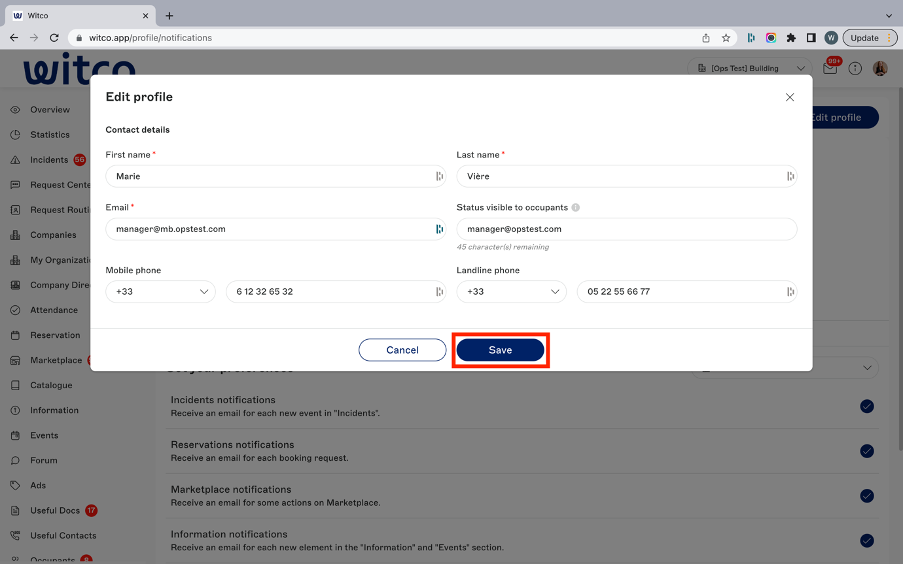Click the Statistics pie chart icon
Screen dimensions: 904x564
point(16,134)
